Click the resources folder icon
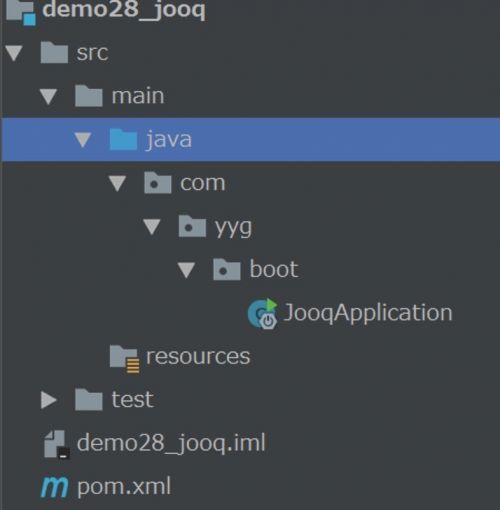Screen dimensions: 500x510 click(x=124, y=359)
